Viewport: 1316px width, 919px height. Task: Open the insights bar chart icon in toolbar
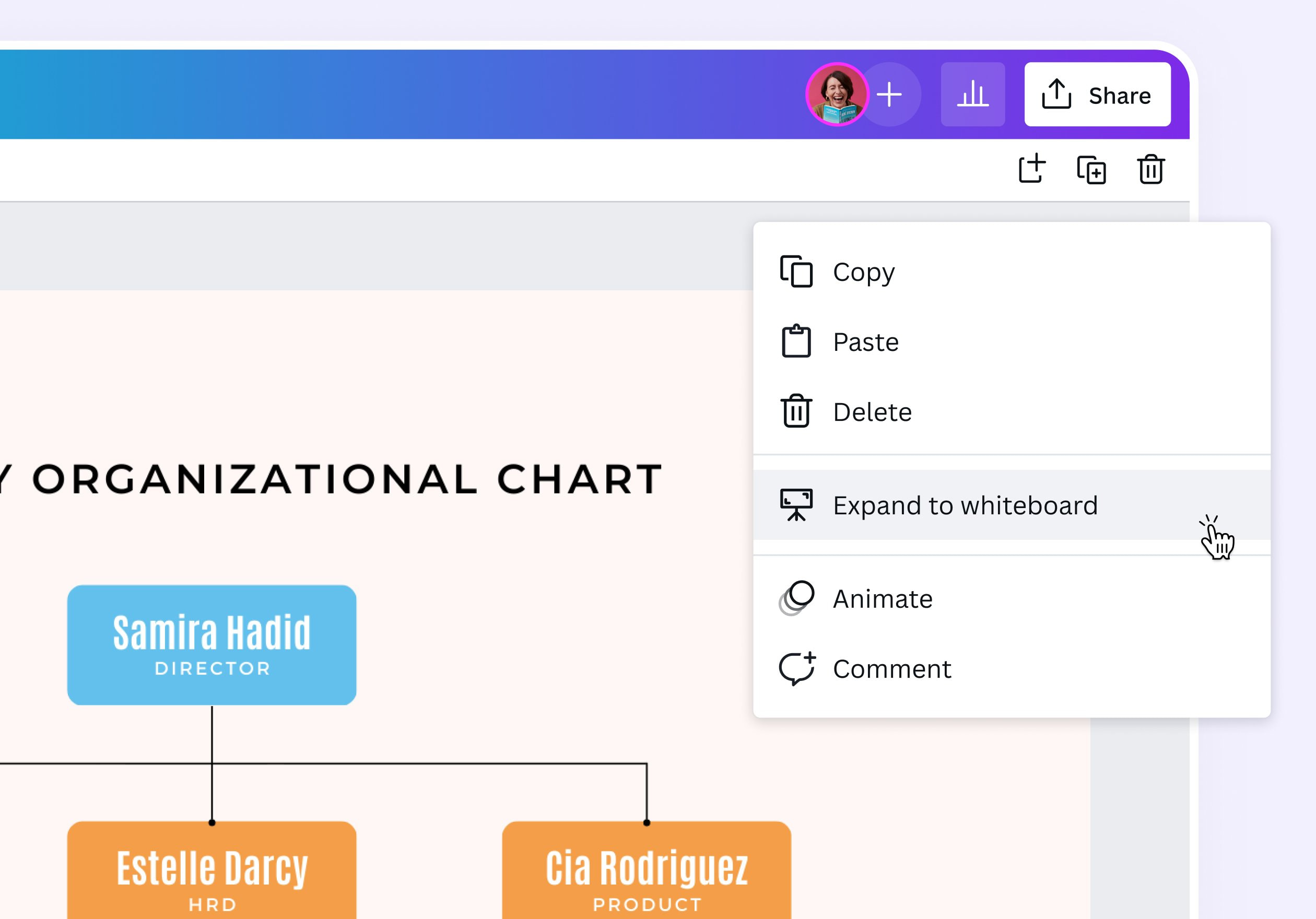(x=973, y=95)
